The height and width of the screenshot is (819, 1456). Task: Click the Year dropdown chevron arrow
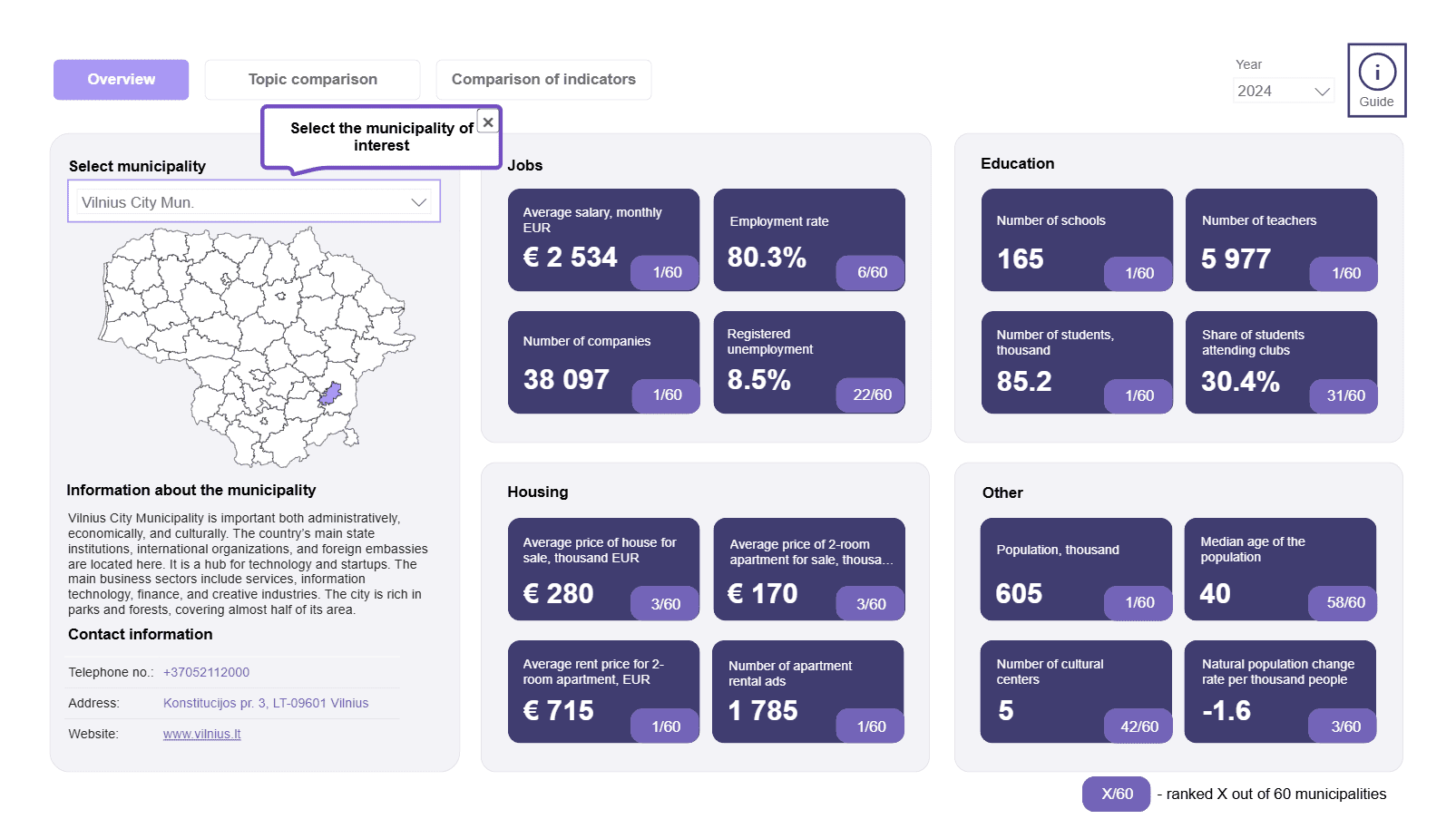tap(1322, 91)
